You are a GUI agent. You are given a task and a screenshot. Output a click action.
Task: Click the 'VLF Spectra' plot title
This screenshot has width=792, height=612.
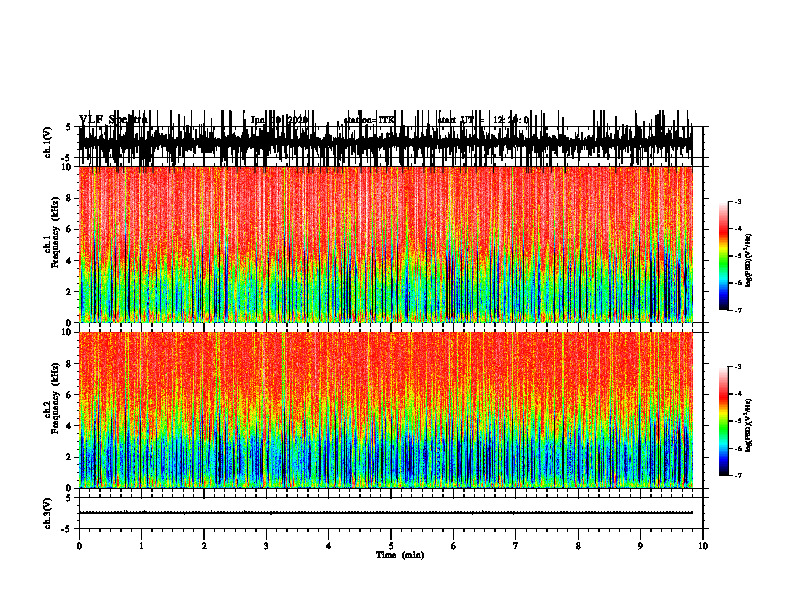113,120
